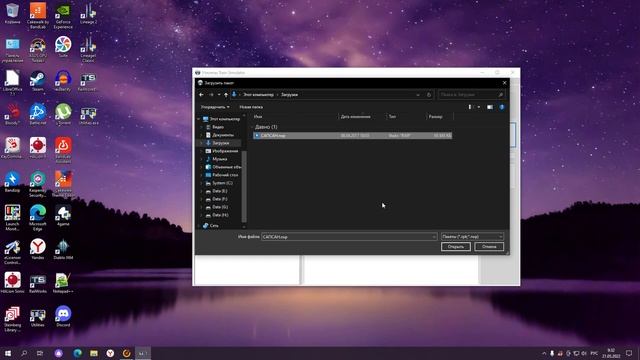
Task: Select Data (H:) drive in tree
Action: 220,215
